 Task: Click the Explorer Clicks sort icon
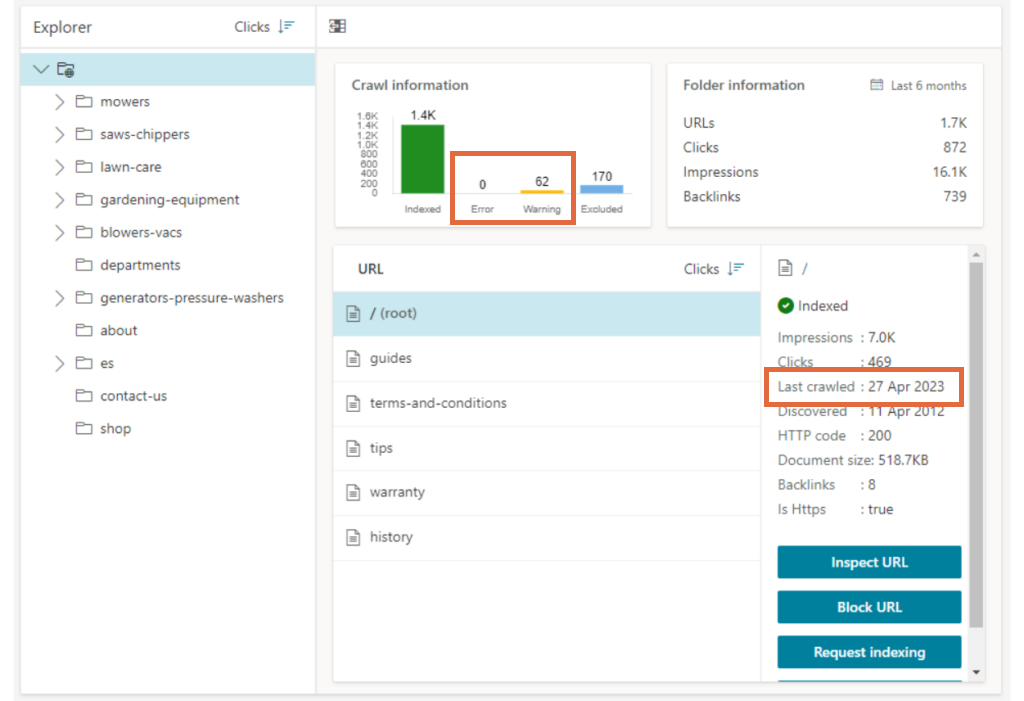287,27
